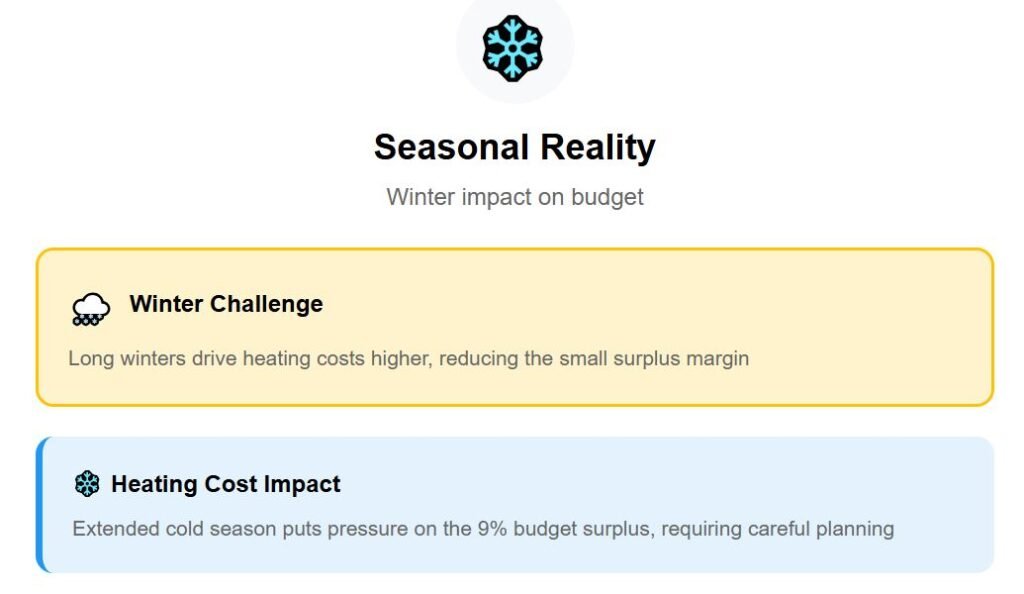Click the small snowflake icon beside Heating Cost Impact

click(x=88, y=485)
